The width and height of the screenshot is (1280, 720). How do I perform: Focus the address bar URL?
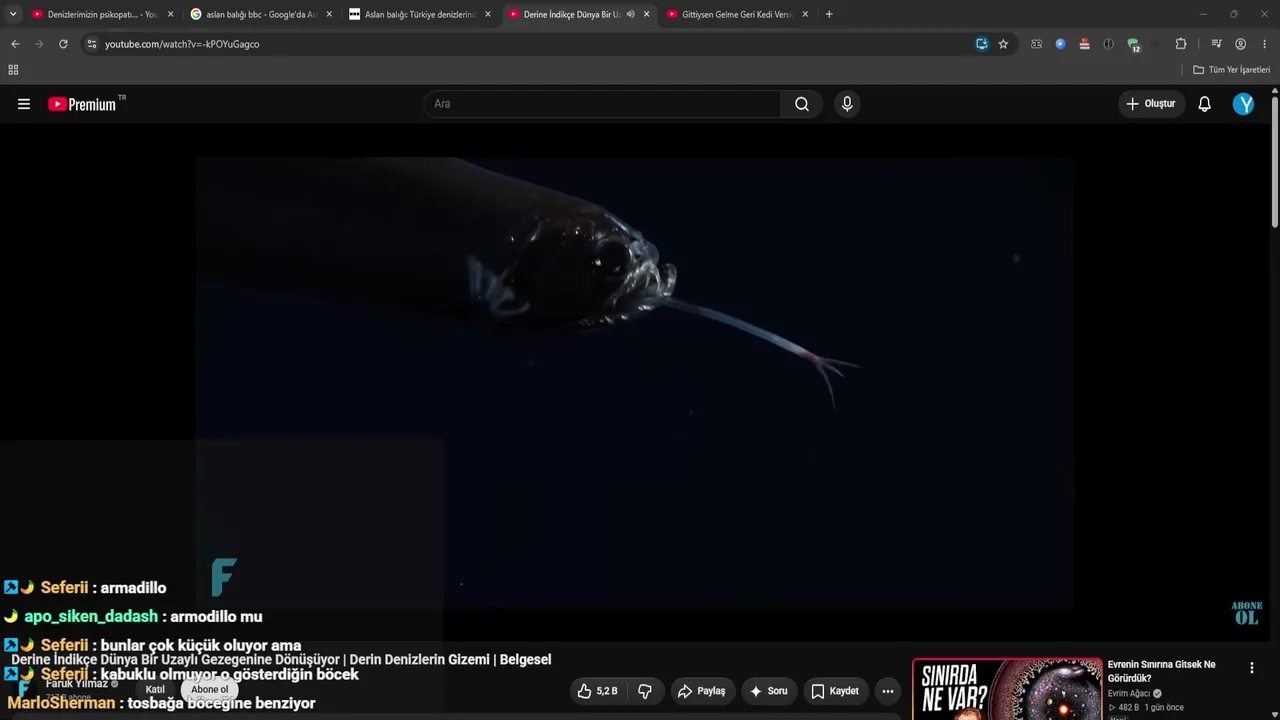[182, 44]
